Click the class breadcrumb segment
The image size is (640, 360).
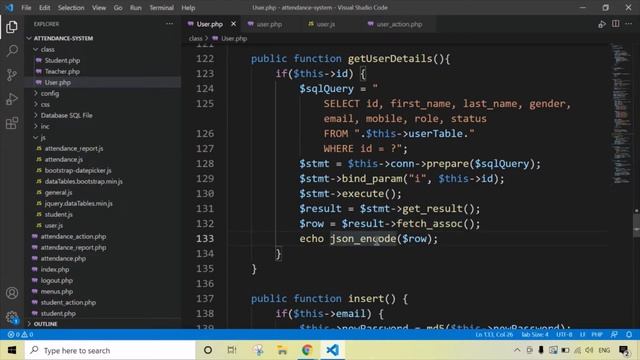[196, 38]
